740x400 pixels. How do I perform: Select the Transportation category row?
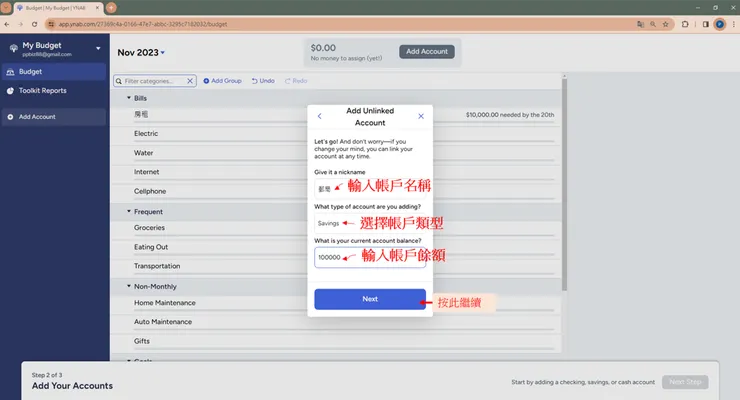click(x=336, y=266)
